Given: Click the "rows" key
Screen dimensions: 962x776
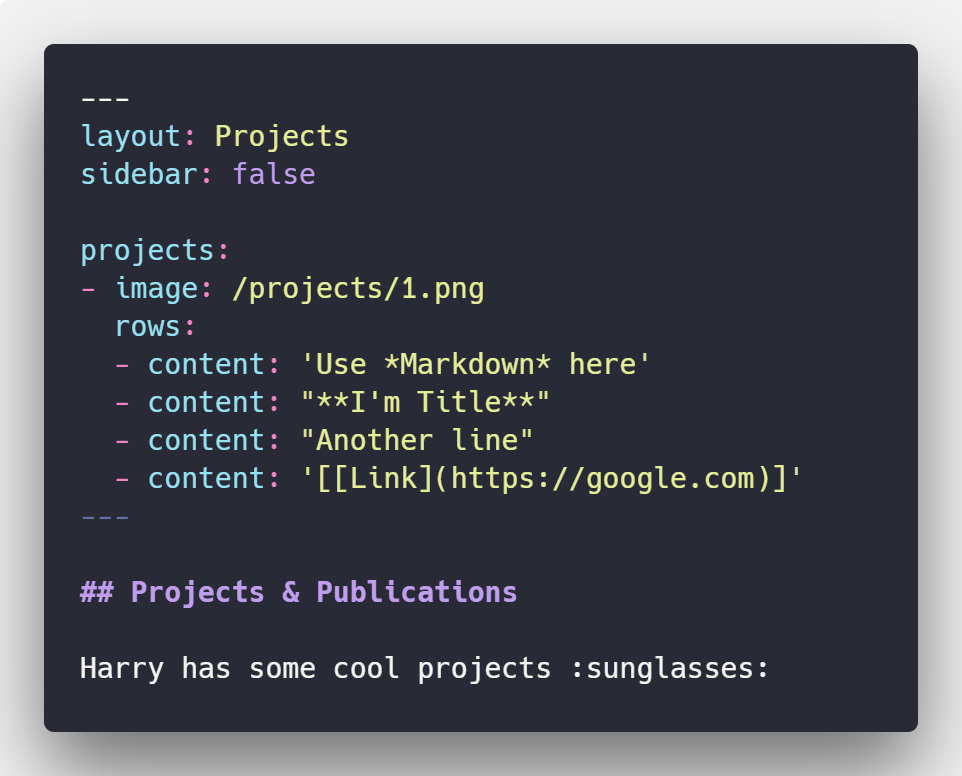Looking at the screenshot, I should (148, 327).
